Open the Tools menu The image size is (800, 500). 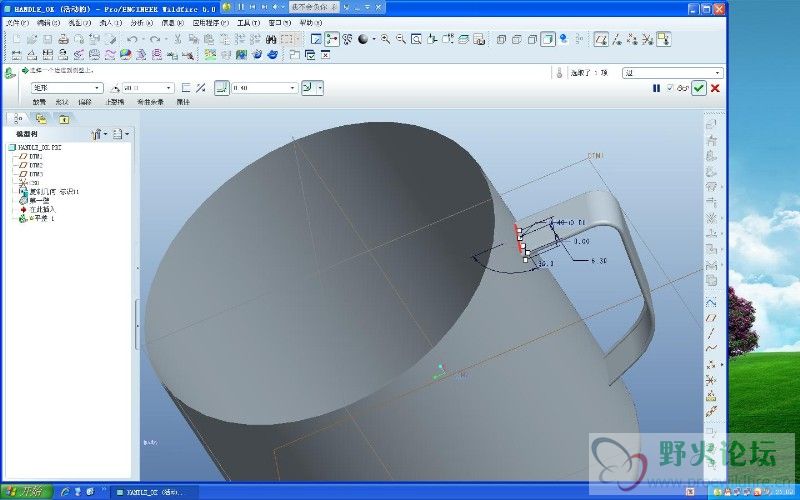point(248,23)
